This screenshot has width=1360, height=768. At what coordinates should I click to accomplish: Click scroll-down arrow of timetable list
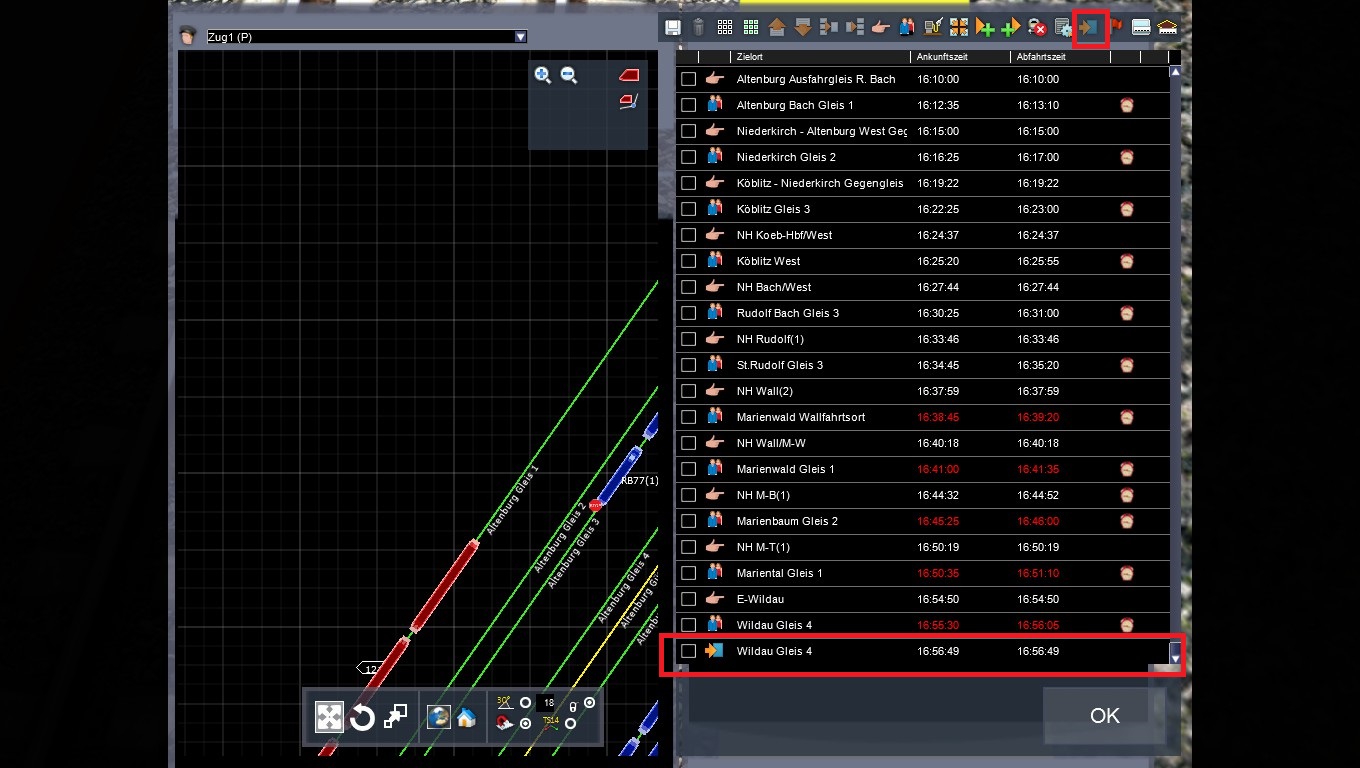tap(1175, 658)
